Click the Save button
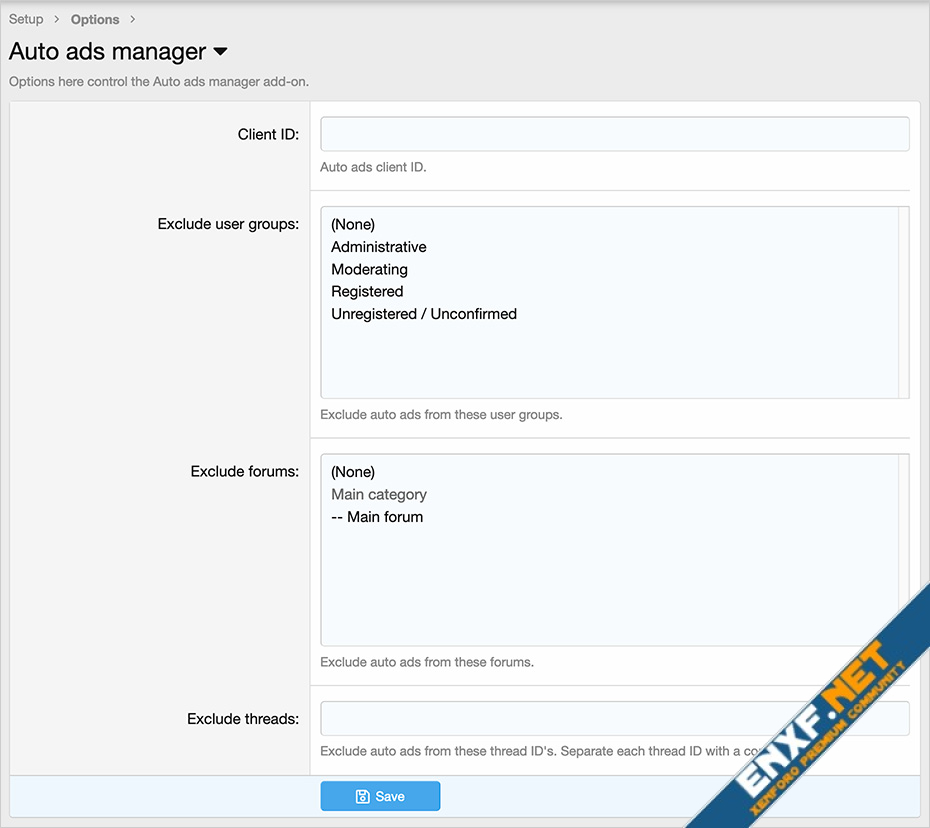 point(380,796)
